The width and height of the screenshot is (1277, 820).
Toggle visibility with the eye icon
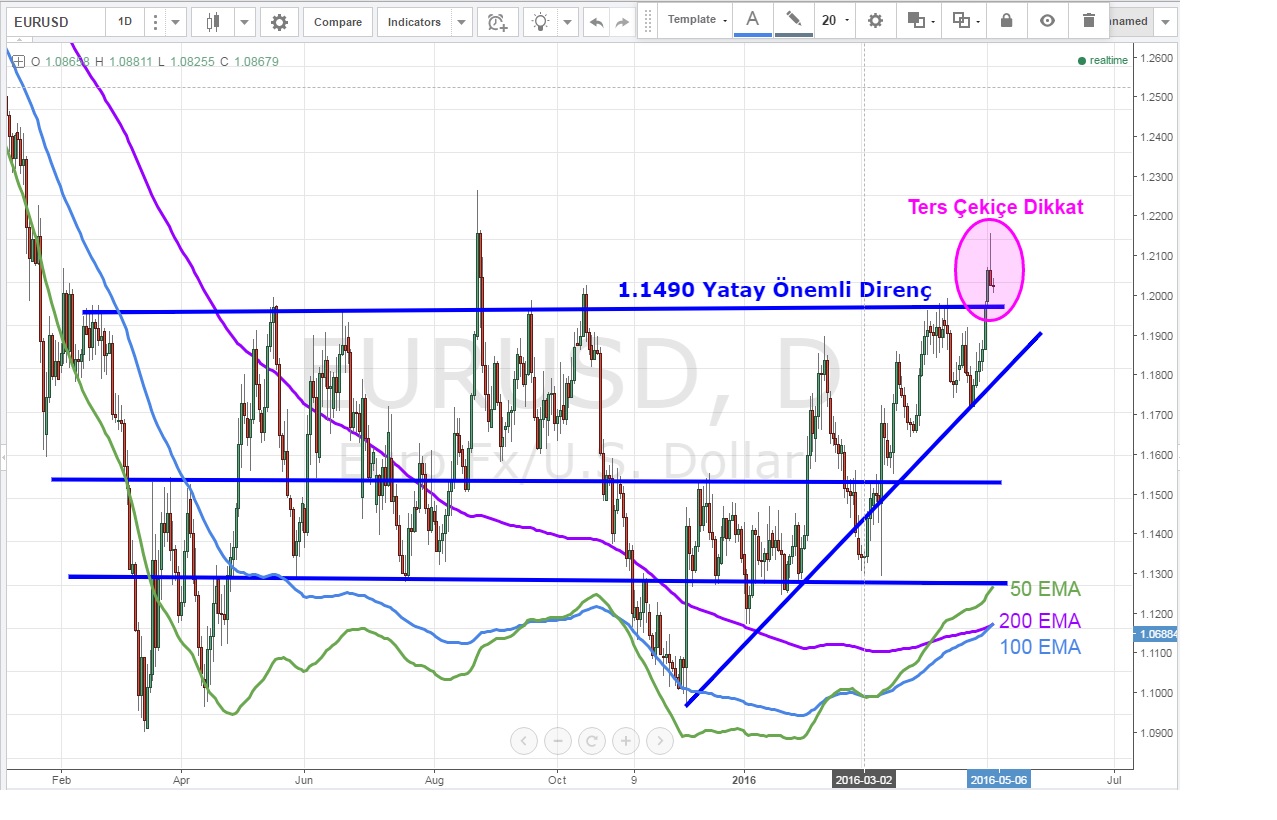[x=1047, y=20]
